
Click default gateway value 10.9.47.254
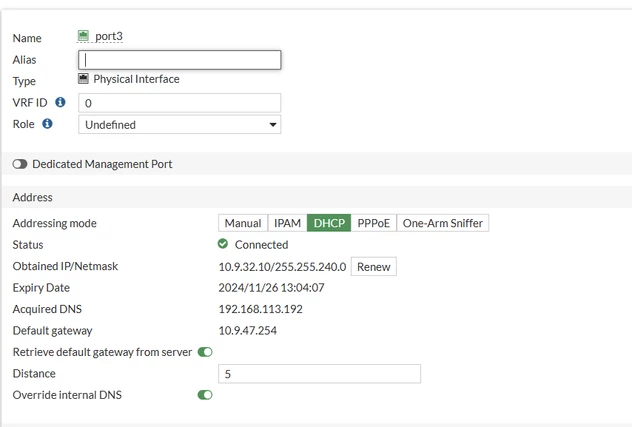[247, 331]
